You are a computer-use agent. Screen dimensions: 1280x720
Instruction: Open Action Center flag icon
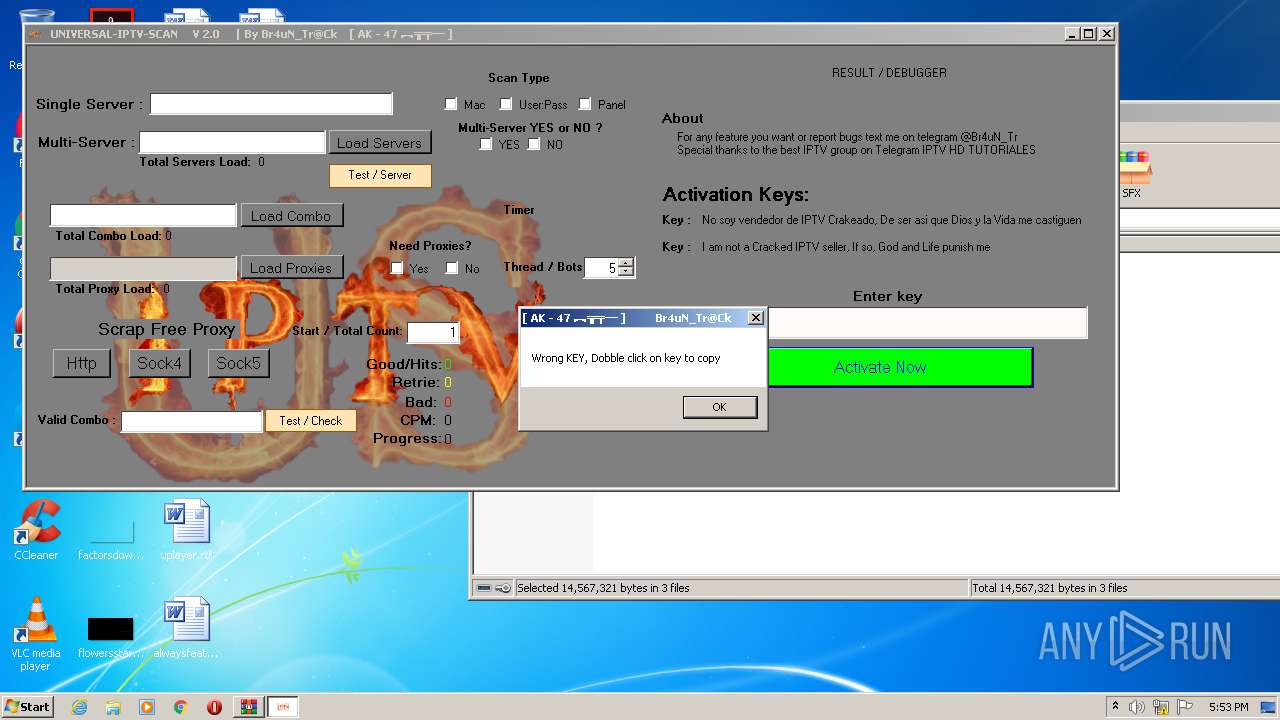click(1183, 707)
